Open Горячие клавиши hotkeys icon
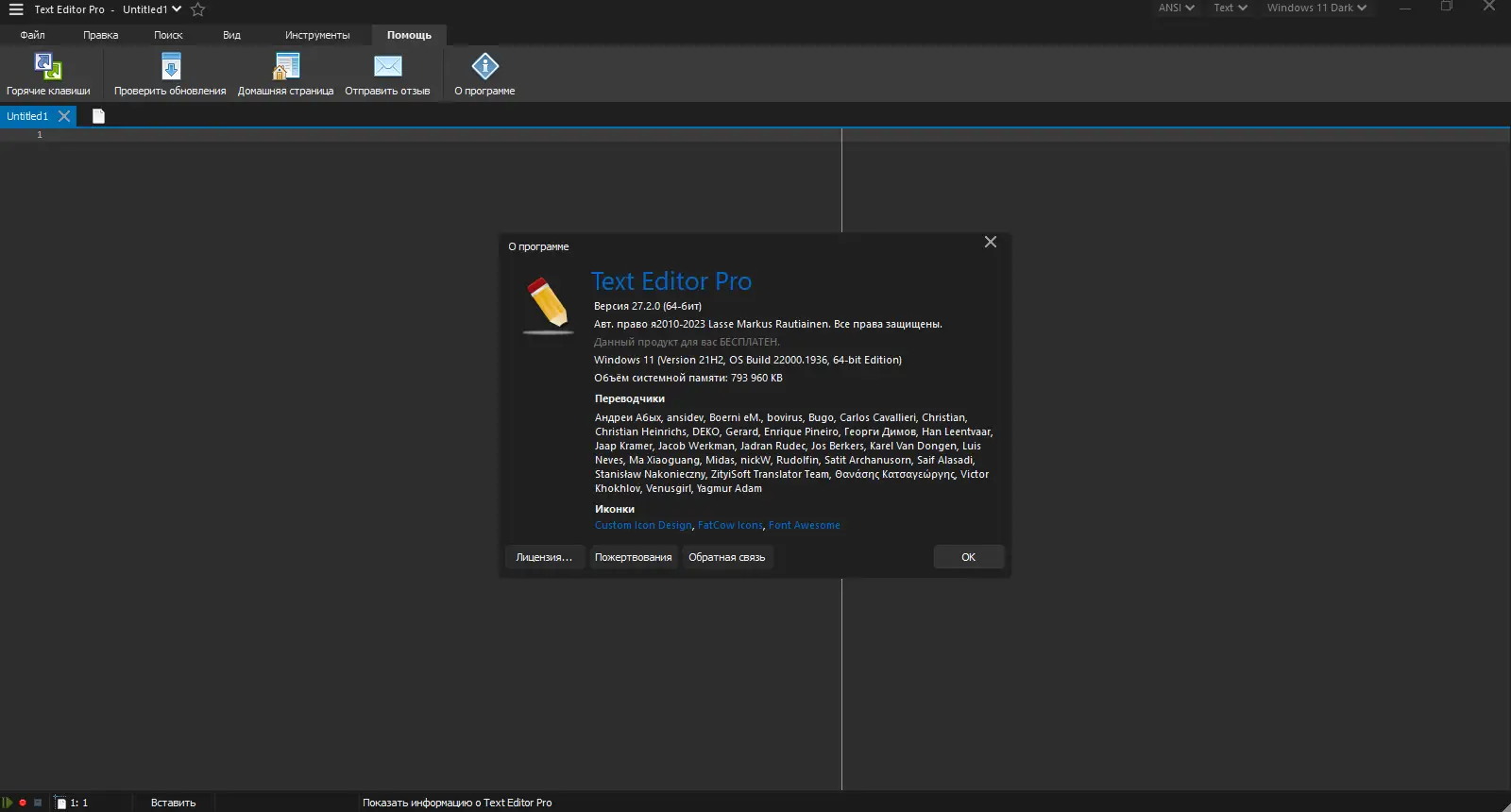1511x812 pixels. (48, 67)
